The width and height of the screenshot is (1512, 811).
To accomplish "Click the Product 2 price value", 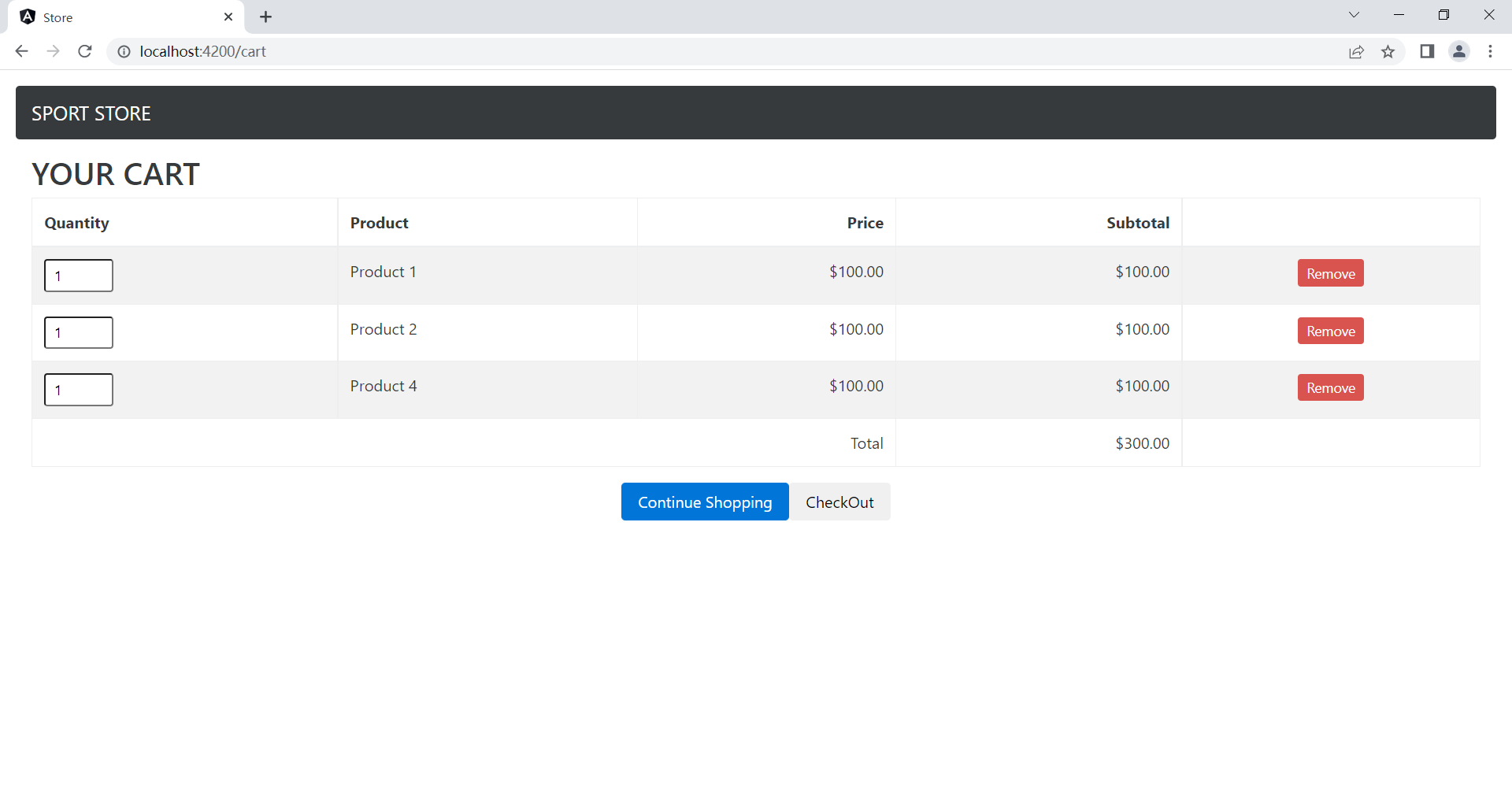I will (856, 329).
